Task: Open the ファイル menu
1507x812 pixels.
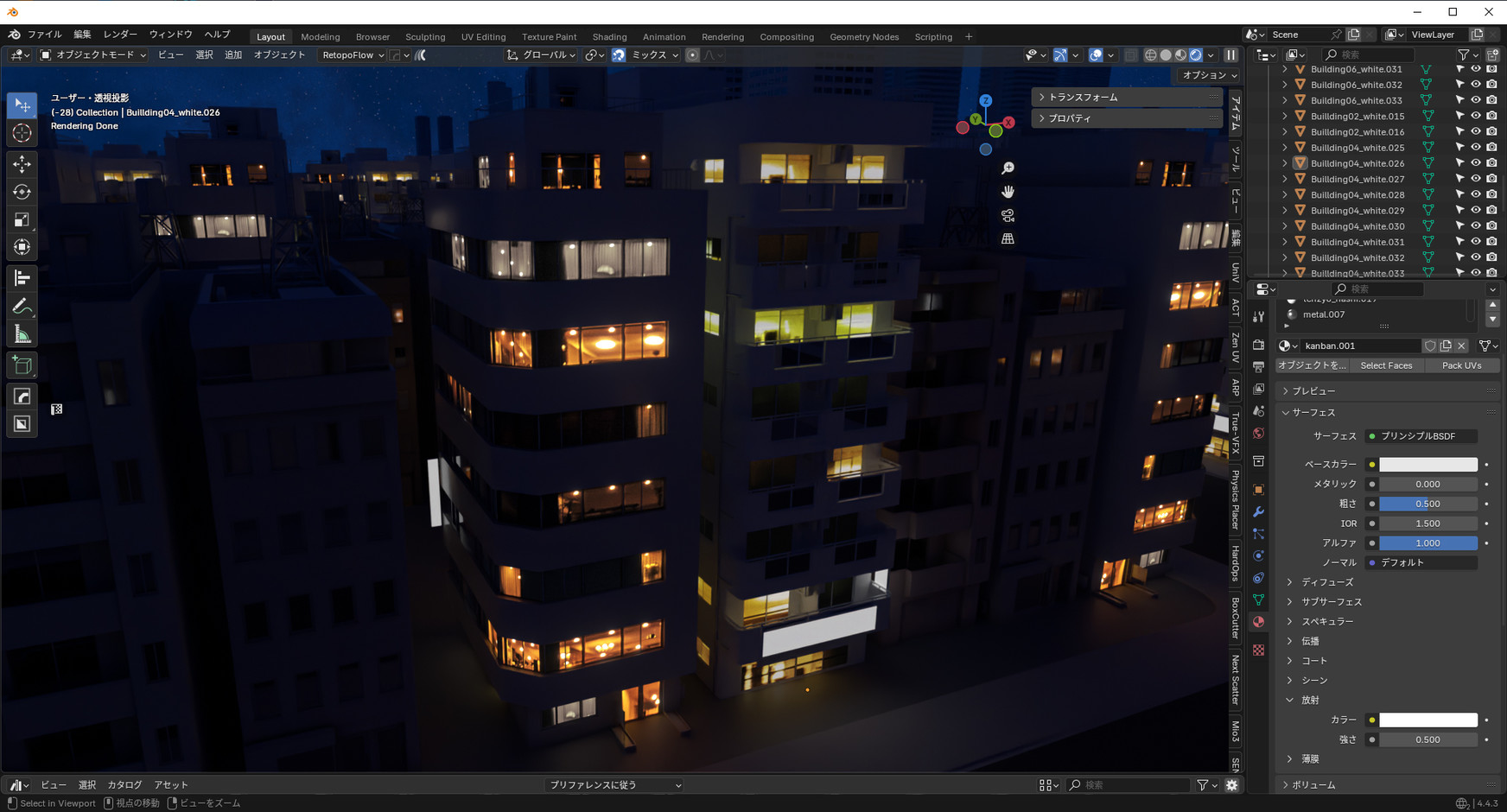Action: point(44,35)
